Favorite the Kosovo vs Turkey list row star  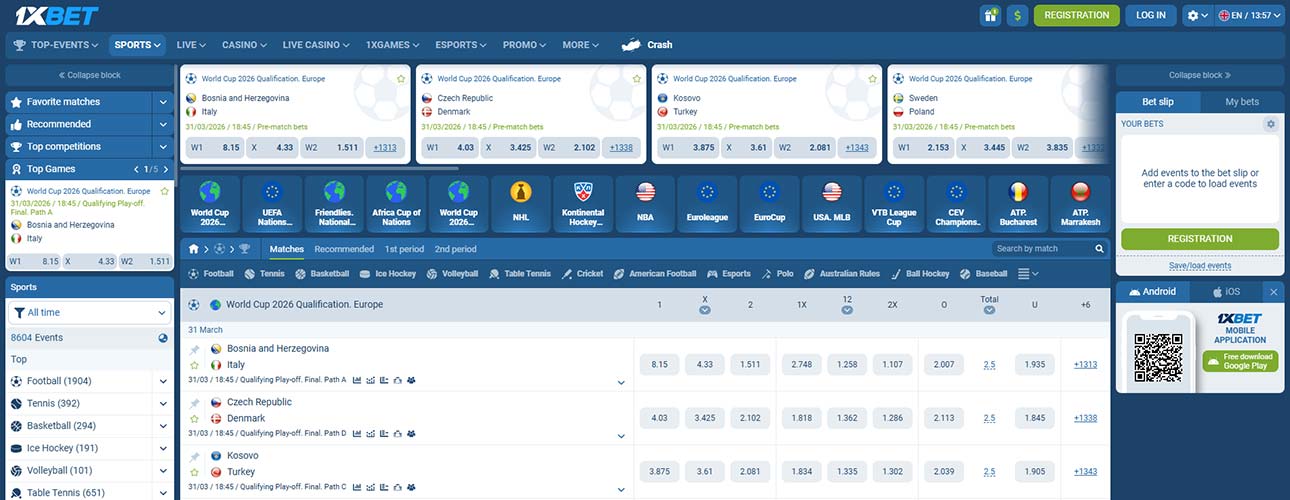point(195,472)
